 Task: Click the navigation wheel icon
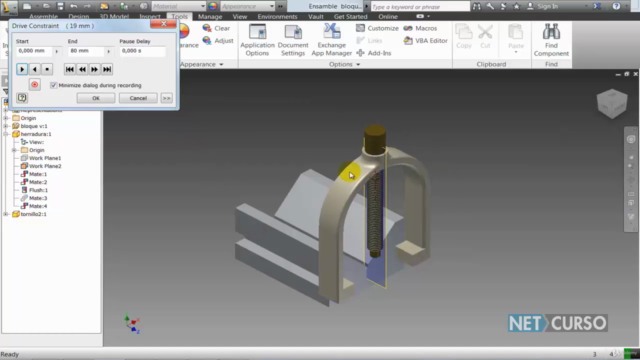tap(631, 139)
